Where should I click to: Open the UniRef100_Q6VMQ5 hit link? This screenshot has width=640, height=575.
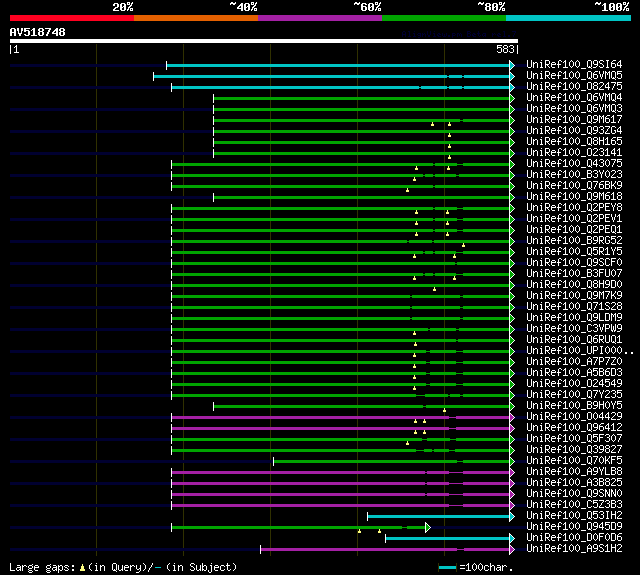click(x=574, y=75)
